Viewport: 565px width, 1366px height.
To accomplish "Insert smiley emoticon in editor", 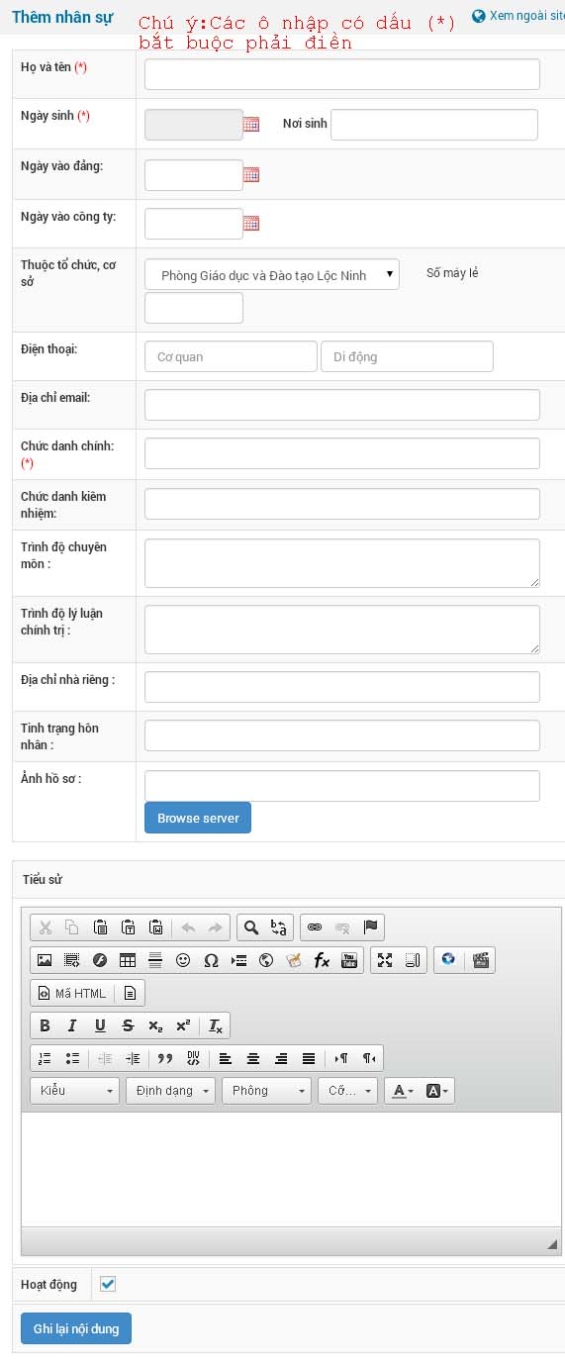I will point(183,960).
